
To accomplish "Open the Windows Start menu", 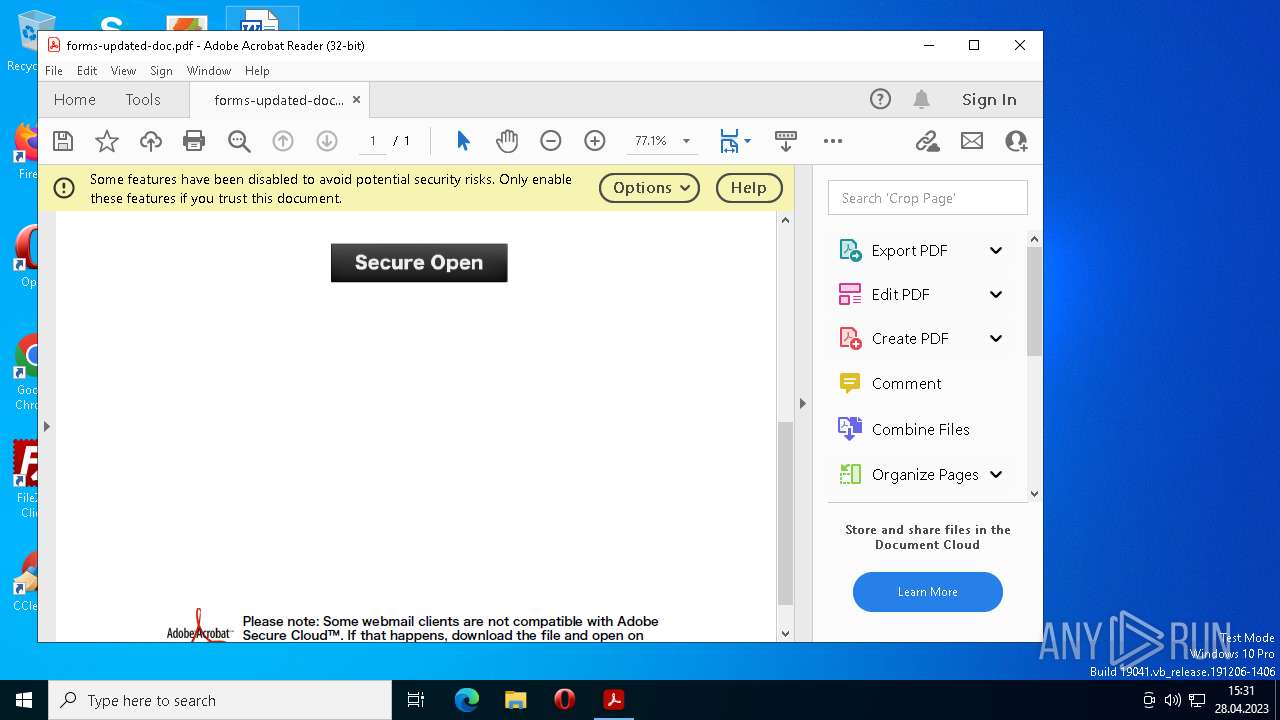I will click(24, 700).
